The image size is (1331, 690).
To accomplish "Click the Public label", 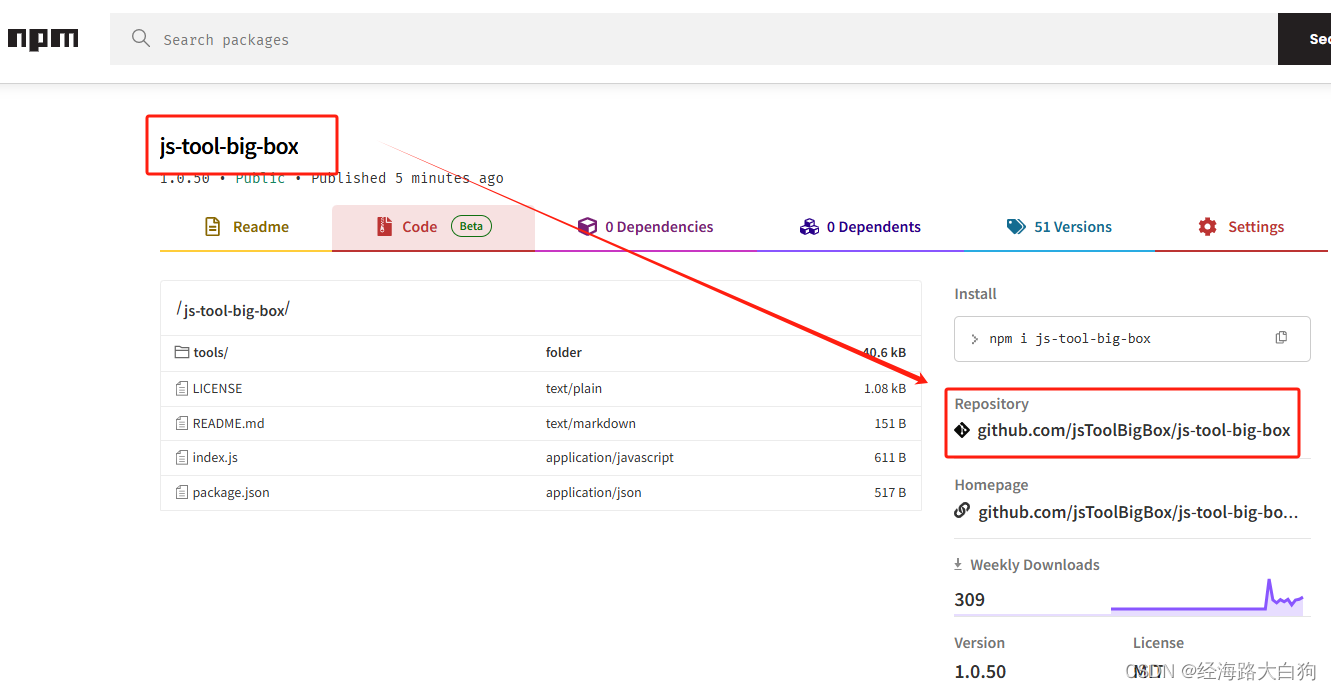I will (x=260, y=178).
